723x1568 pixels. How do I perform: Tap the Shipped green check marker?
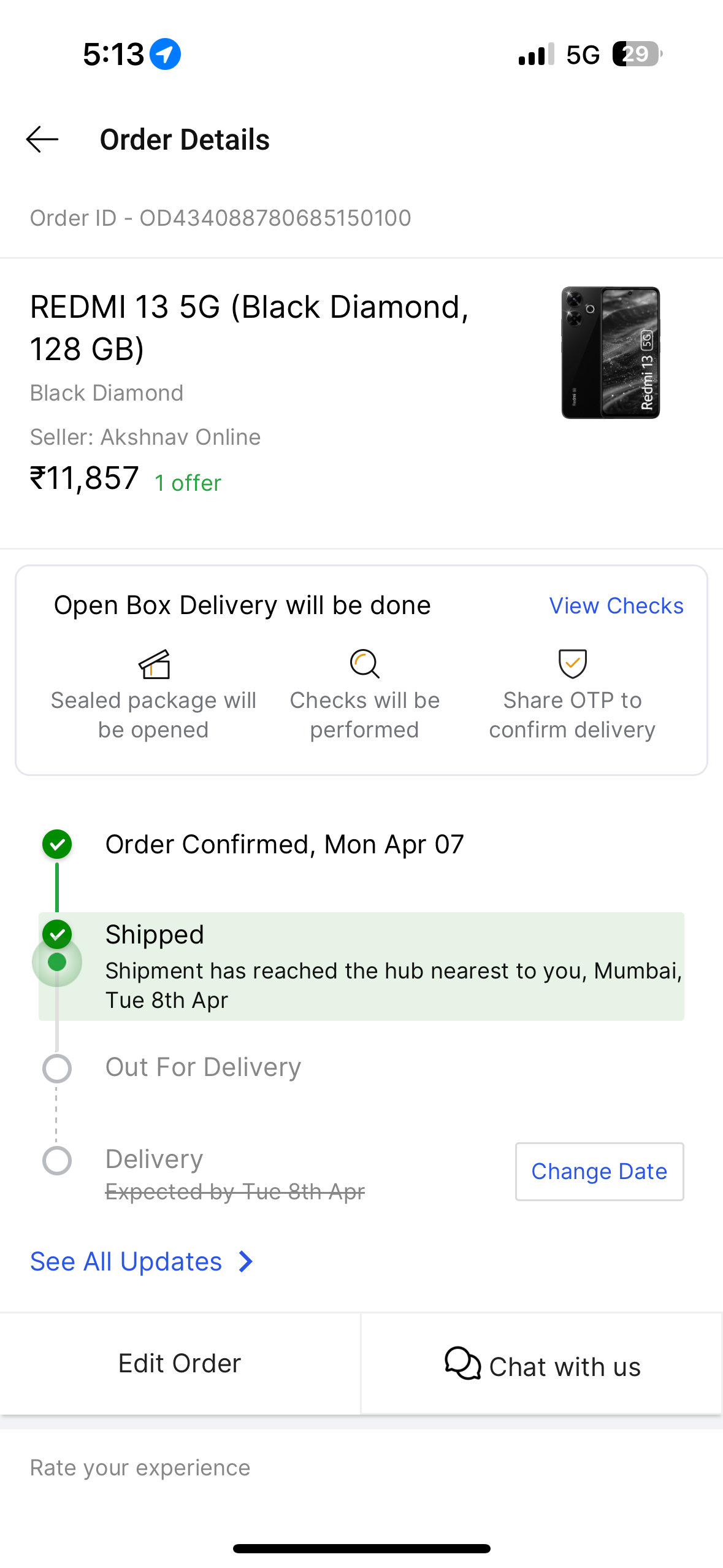(57, 934)
